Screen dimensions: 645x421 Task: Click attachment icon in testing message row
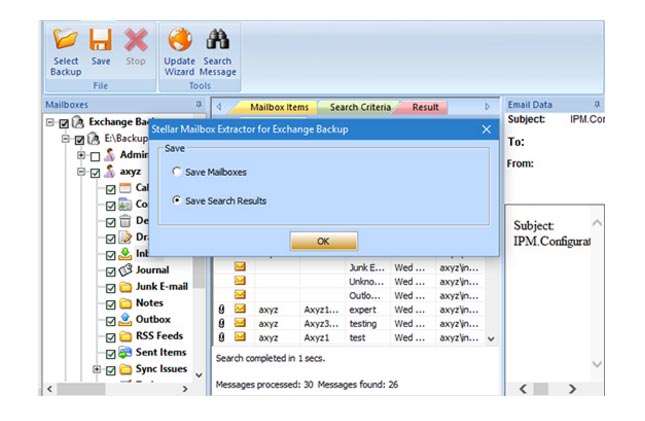222,323
